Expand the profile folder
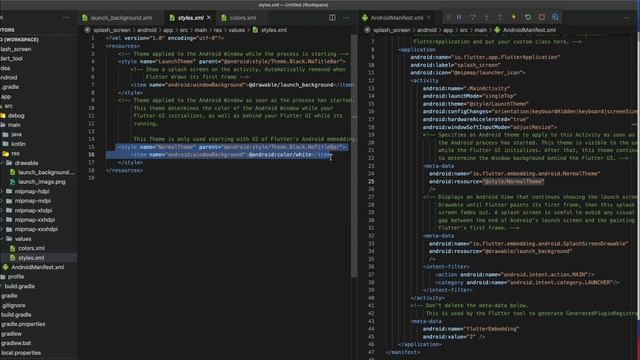The height and width of the screenshot is (360, 640). [x=16, y=276]
